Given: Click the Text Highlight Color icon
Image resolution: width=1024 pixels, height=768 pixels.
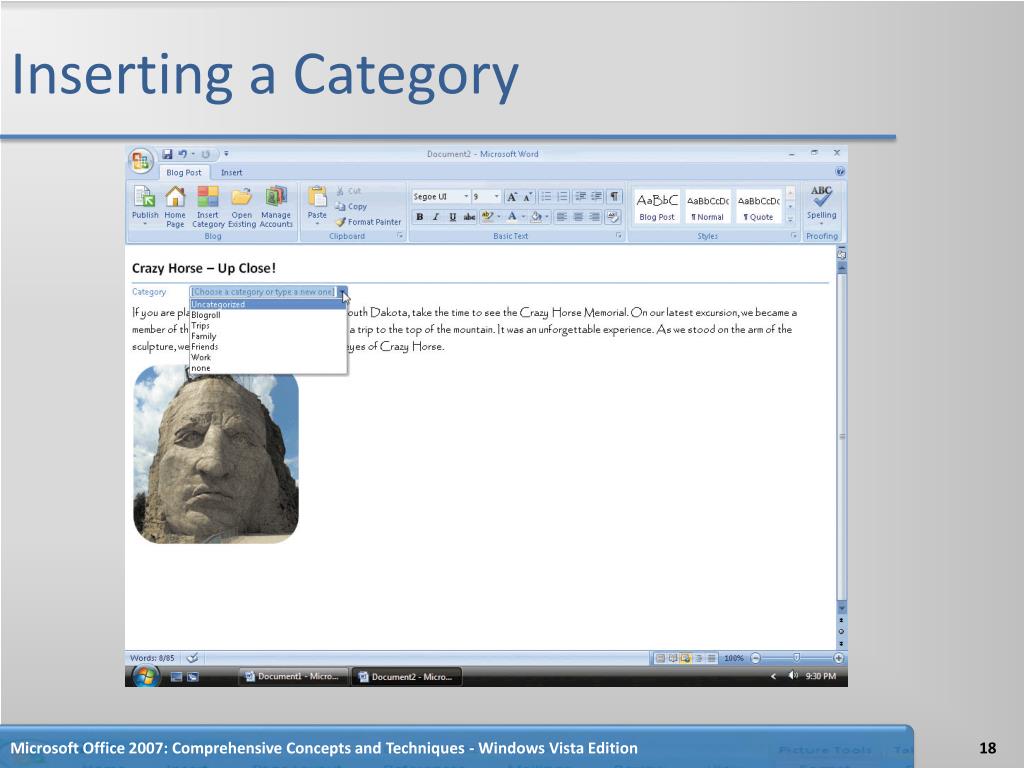Looking at the screenshot, I should 487,217.
